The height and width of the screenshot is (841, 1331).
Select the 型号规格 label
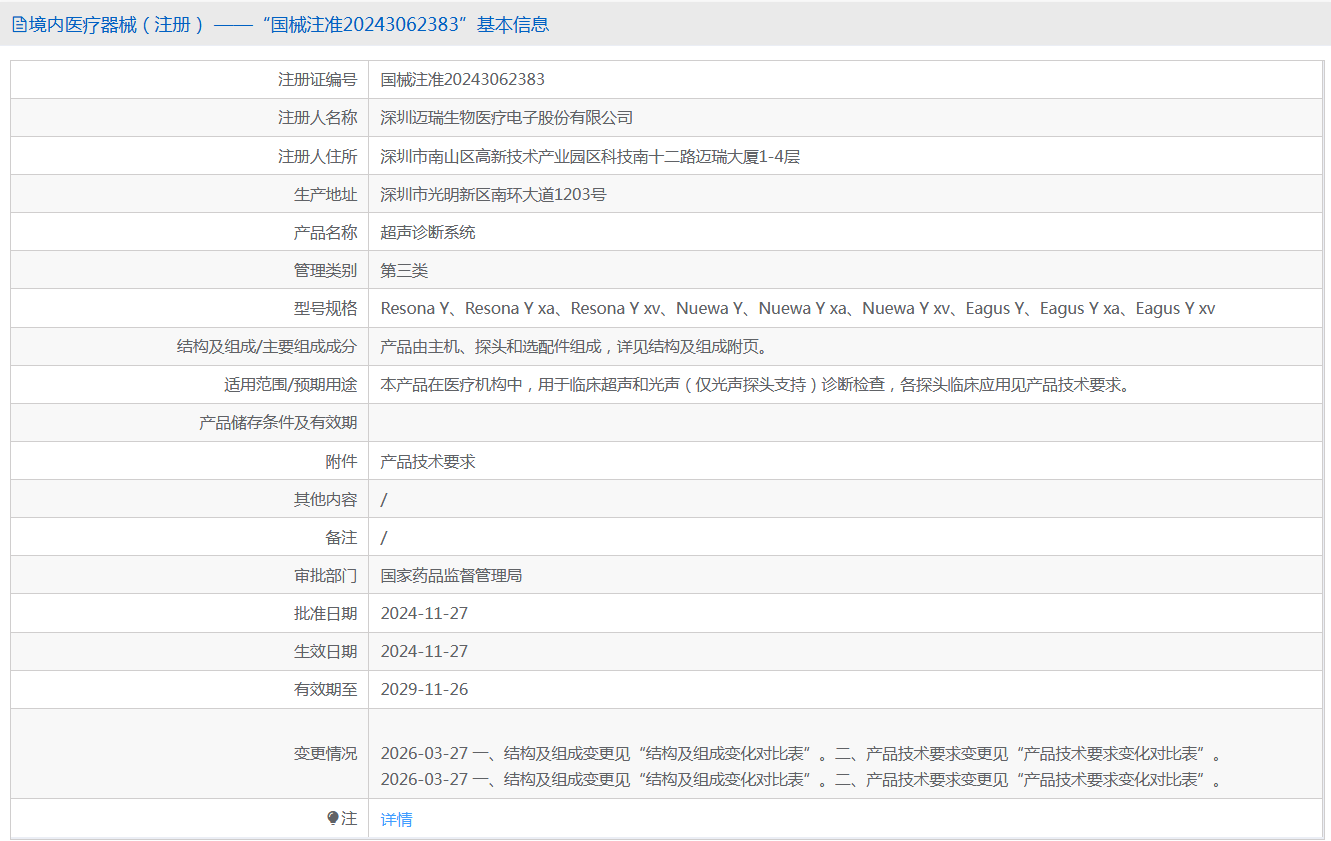(325, 308)
